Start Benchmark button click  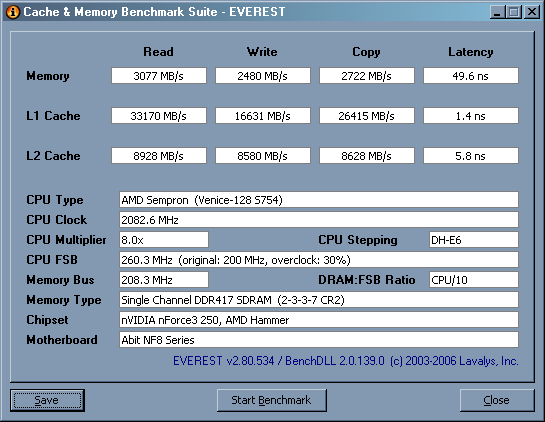(271, 400)
